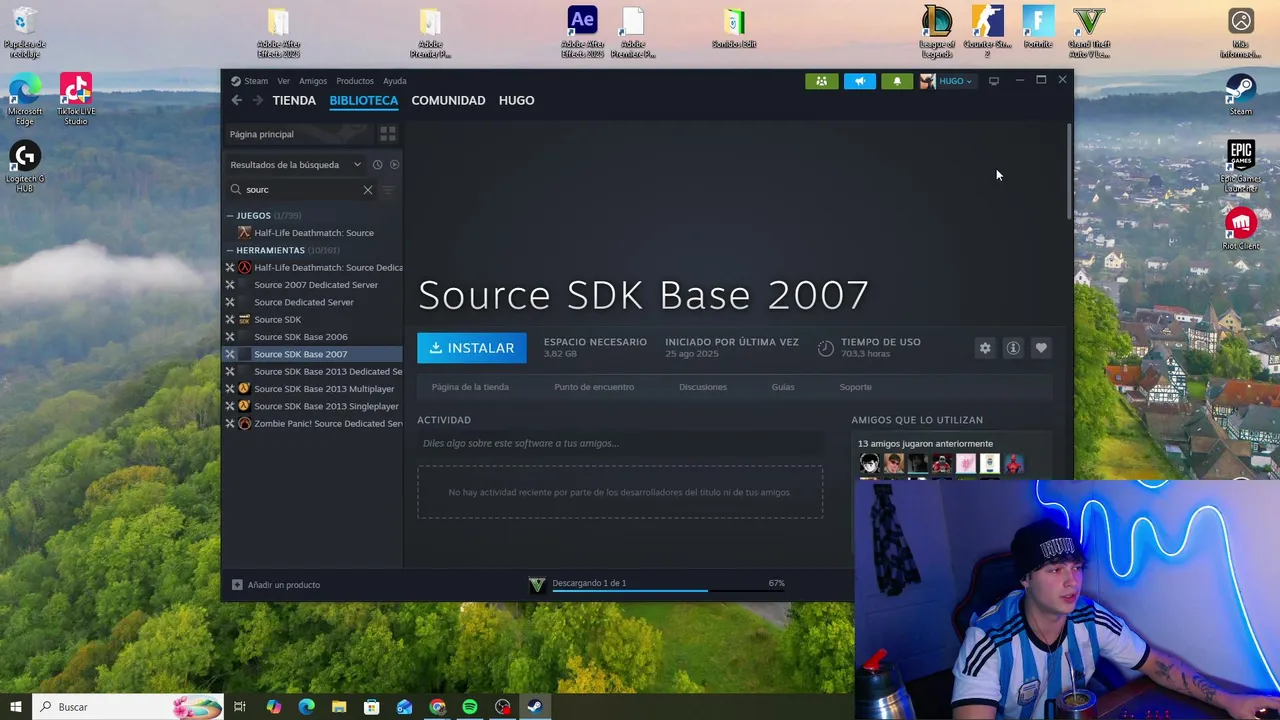
Task: Click the Steam icon in the taskbar
Action: click(535, 707)
